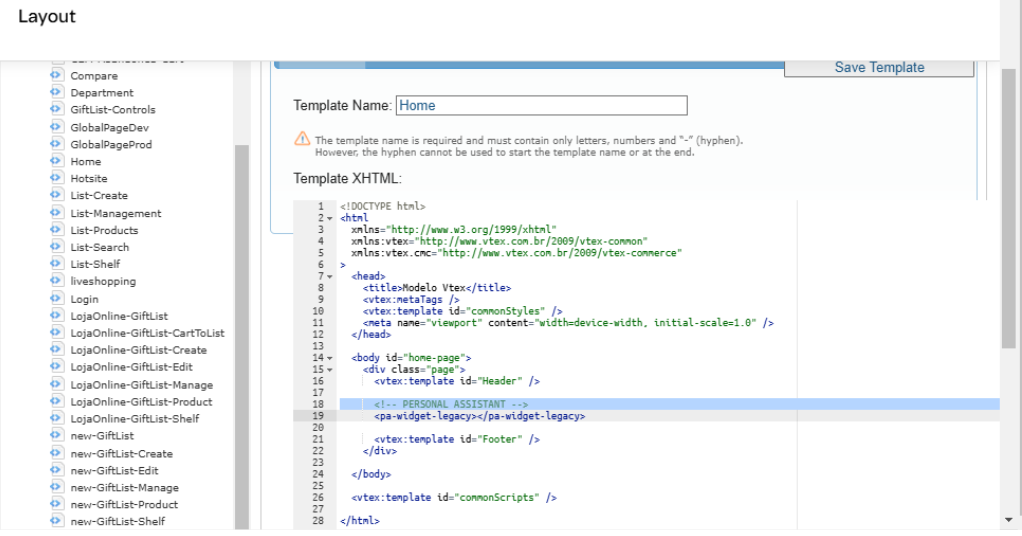Open the liveshopping template

[103, 281]
